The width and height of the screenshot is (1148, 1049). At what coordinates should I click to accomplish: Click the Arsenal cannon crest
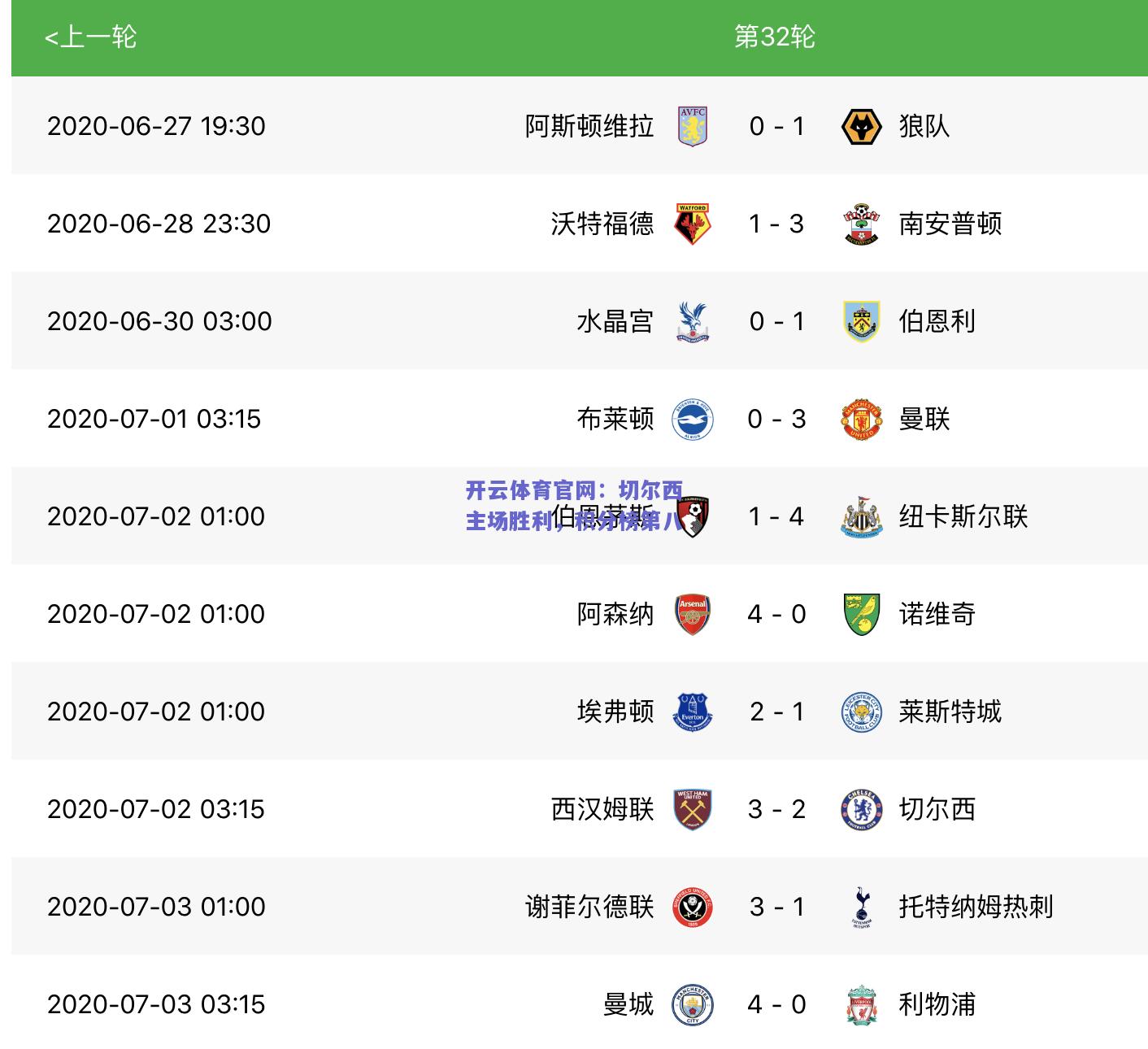(x=693, y=614)
